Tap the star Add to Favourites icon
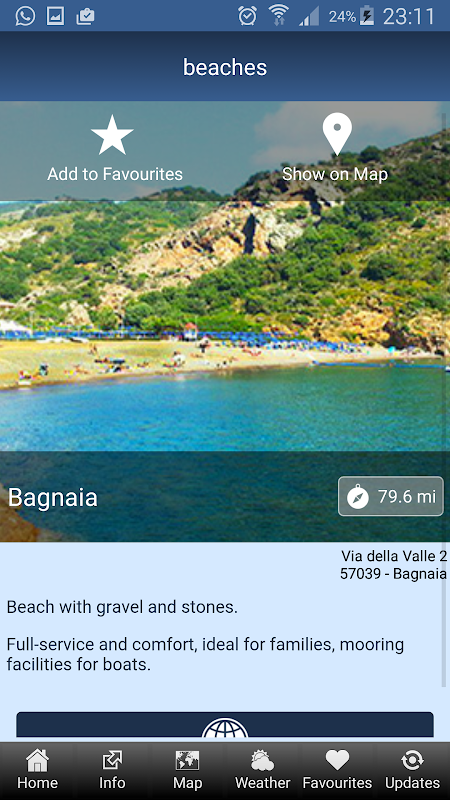The height and width of the screenshot is (800, 450). pos(112,135)
